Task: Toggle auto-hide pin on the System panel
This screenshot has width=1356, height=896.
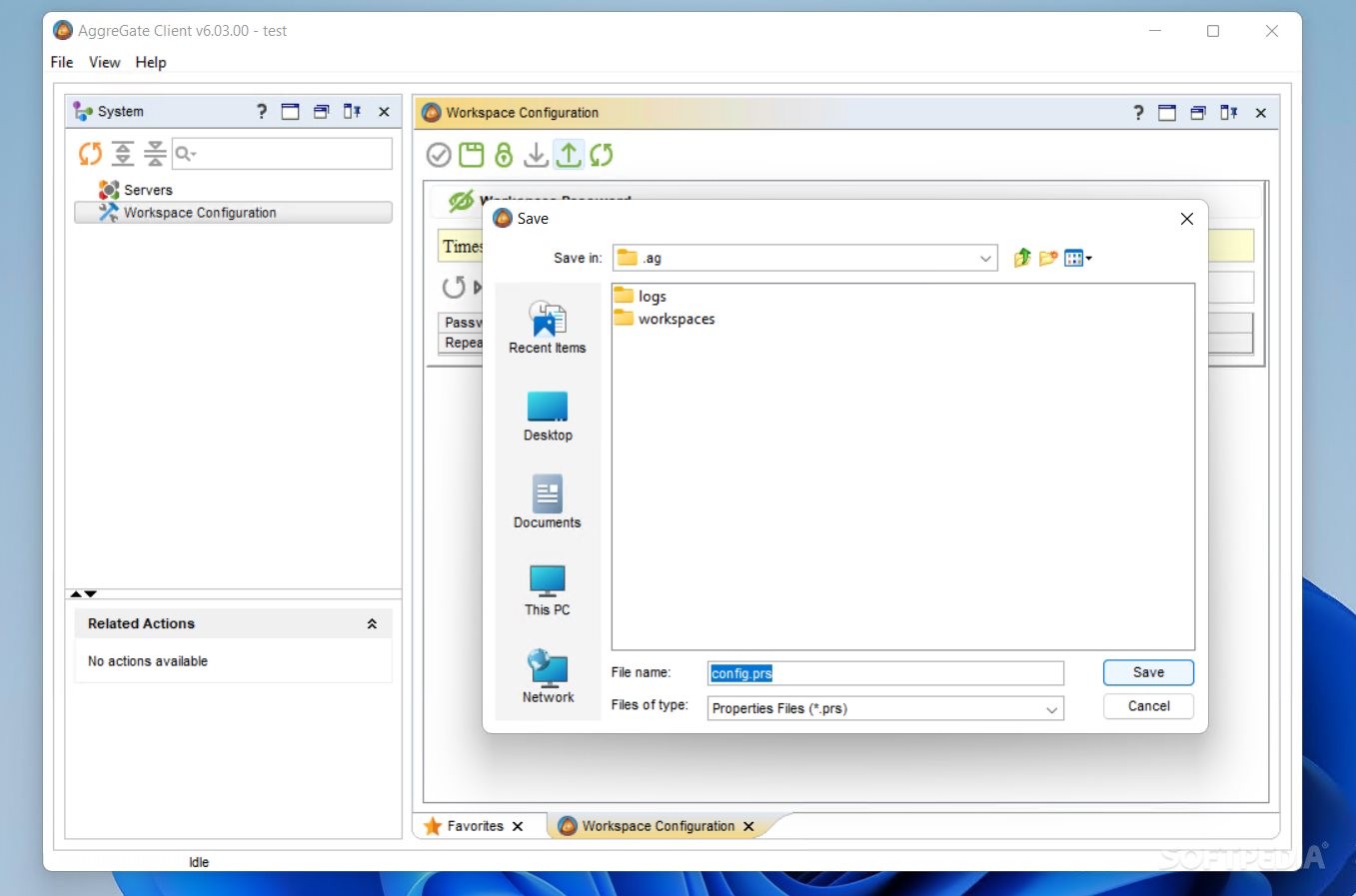Action: (x=352, y=112)
